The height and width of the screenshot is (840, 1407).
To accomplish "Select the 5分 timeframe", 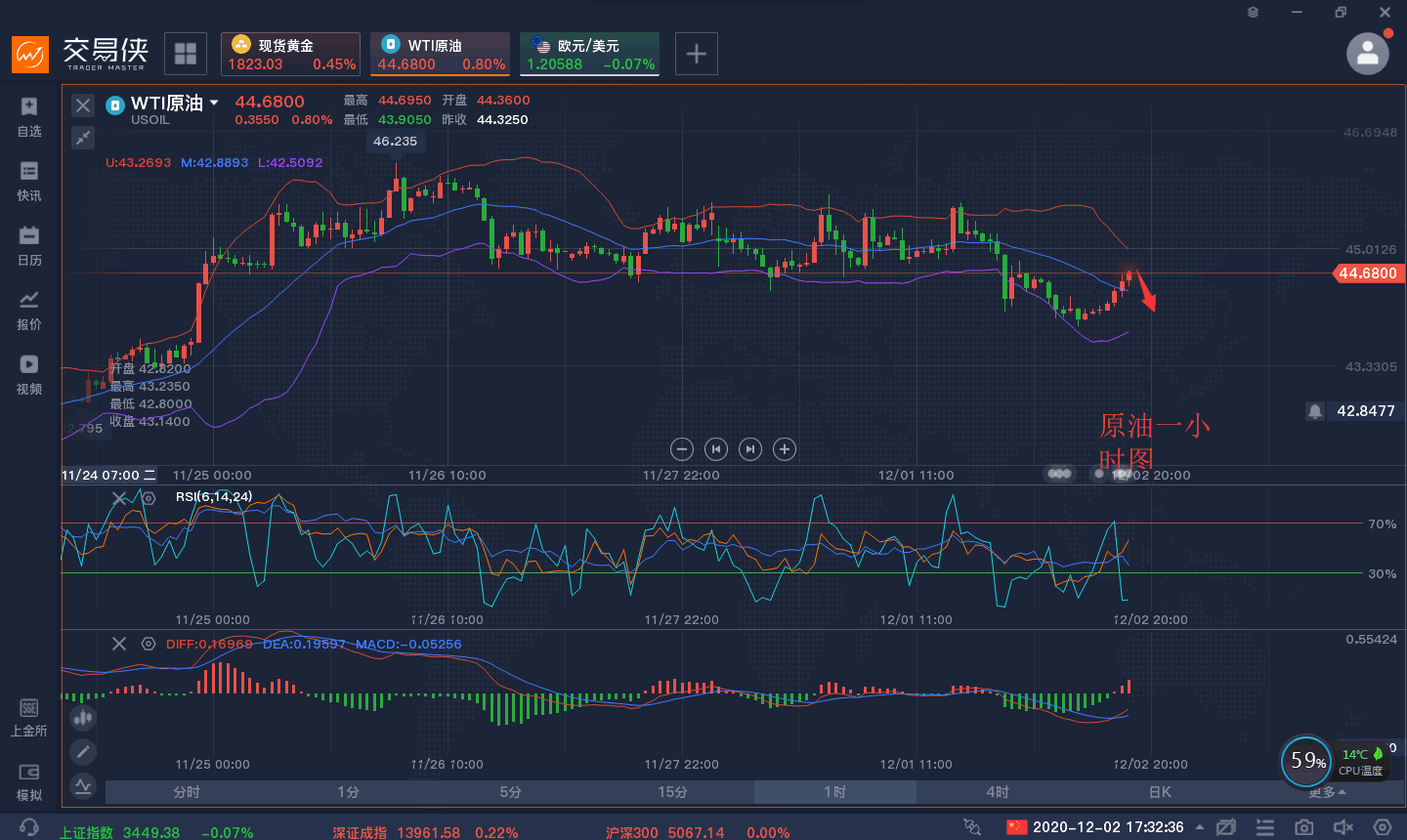I will [x=511, y=792].
